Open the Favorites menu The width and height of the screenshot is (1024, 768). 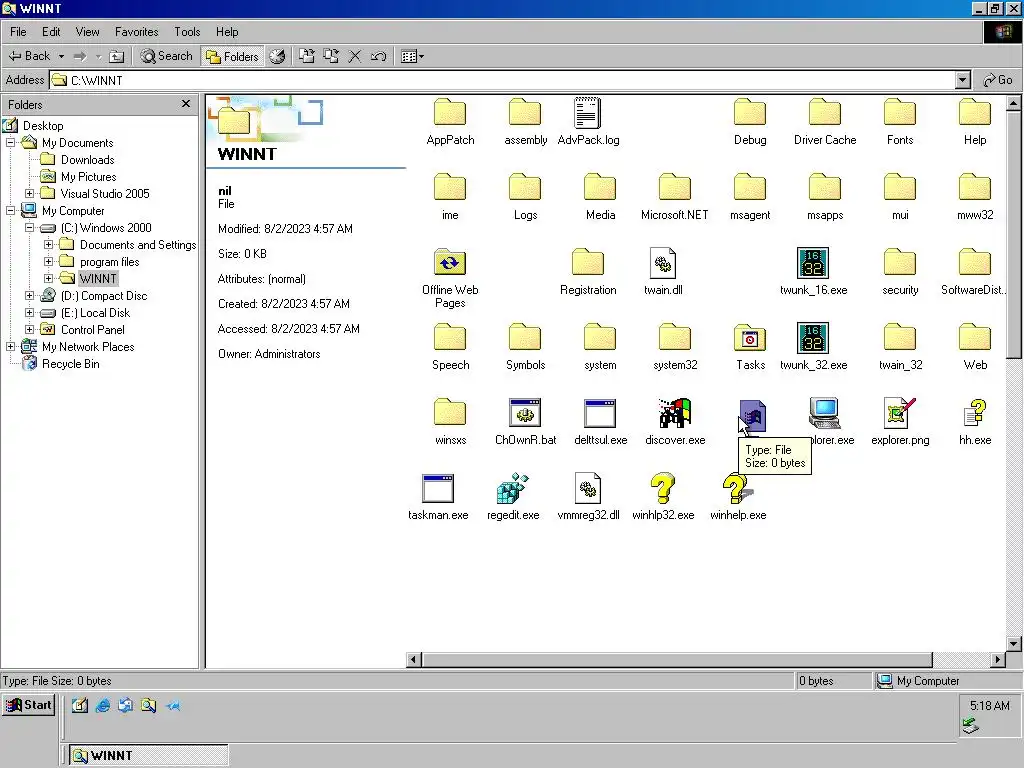coord(136,31)
